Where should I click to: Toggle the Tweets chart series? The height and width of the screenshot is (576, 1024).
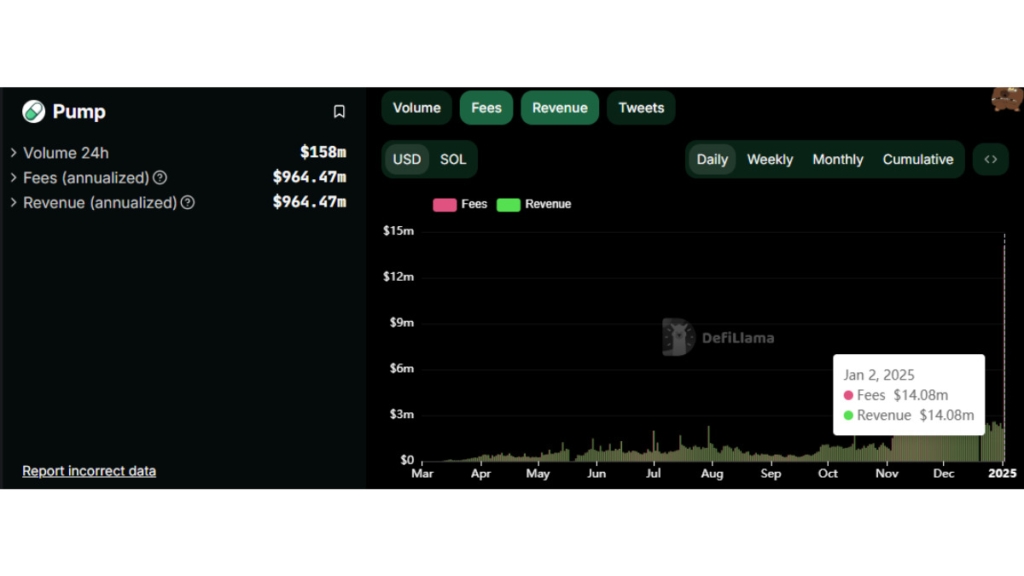tap(641, 108)
